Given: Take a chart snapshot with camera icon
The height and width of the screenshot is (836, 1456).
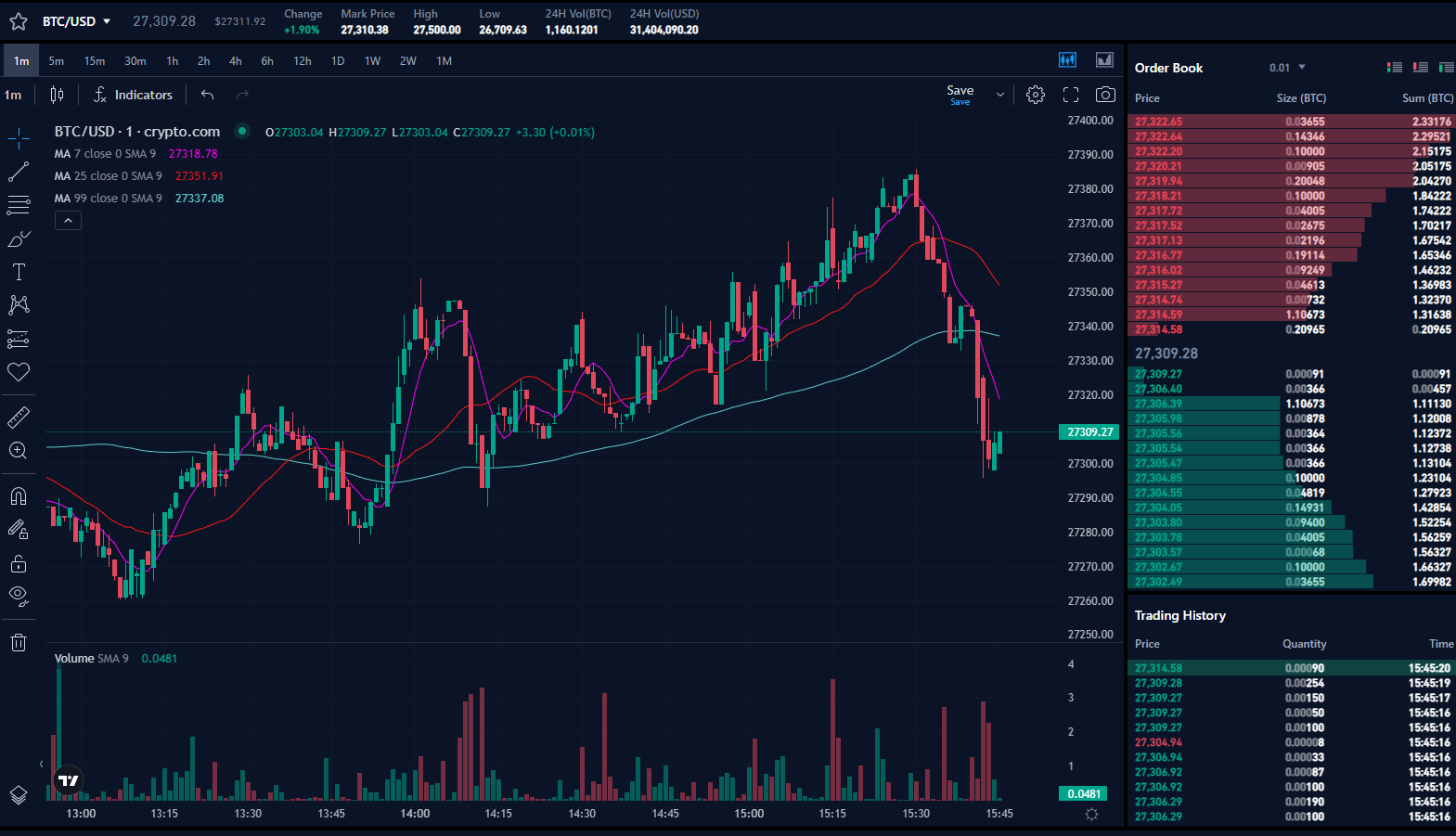Looking at the screenshot, I should point(1105,95).
